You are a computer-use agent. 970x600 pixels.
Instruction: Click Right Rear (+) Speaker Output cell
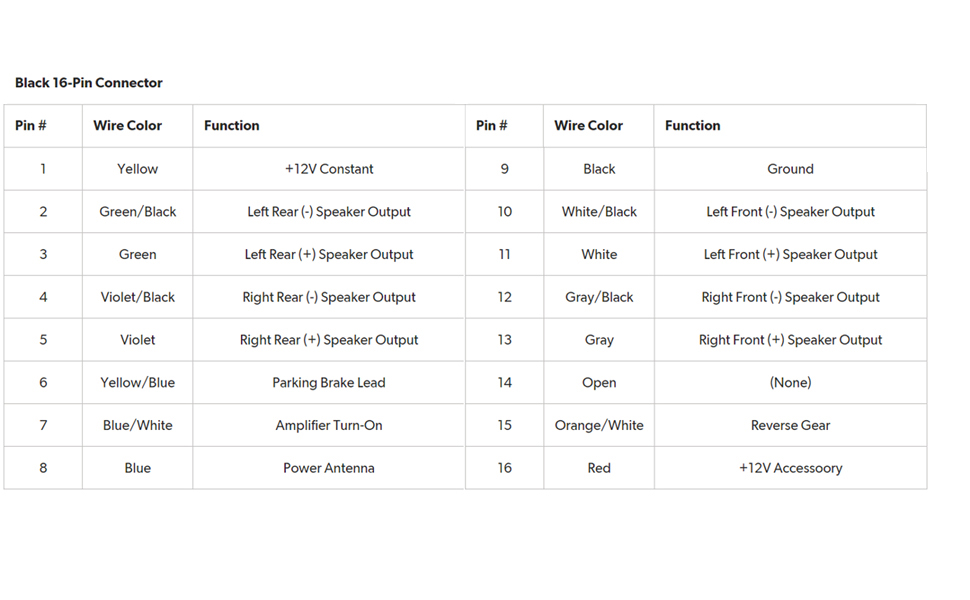329,340
